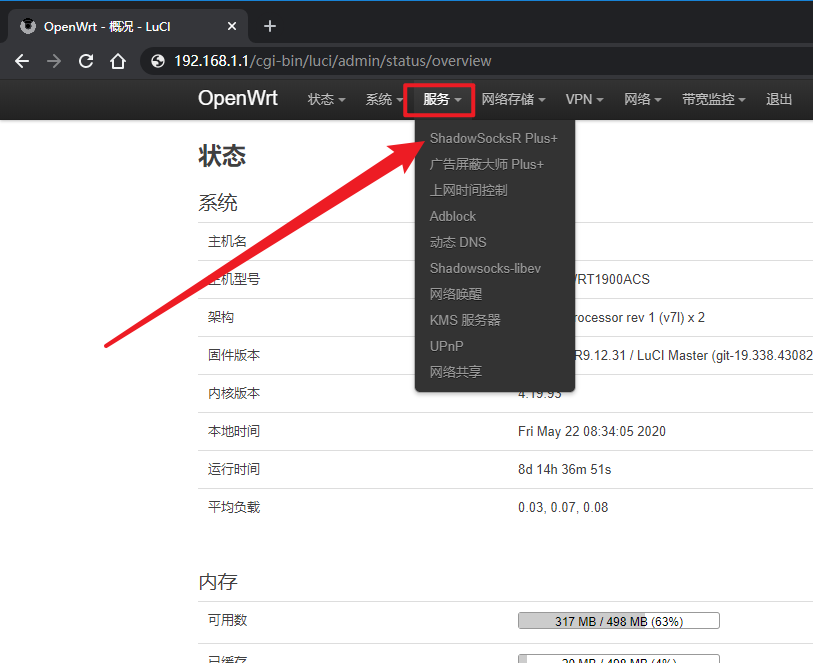
Task: Expand the 状态 dropdown menu
Action: coord(326,99)
